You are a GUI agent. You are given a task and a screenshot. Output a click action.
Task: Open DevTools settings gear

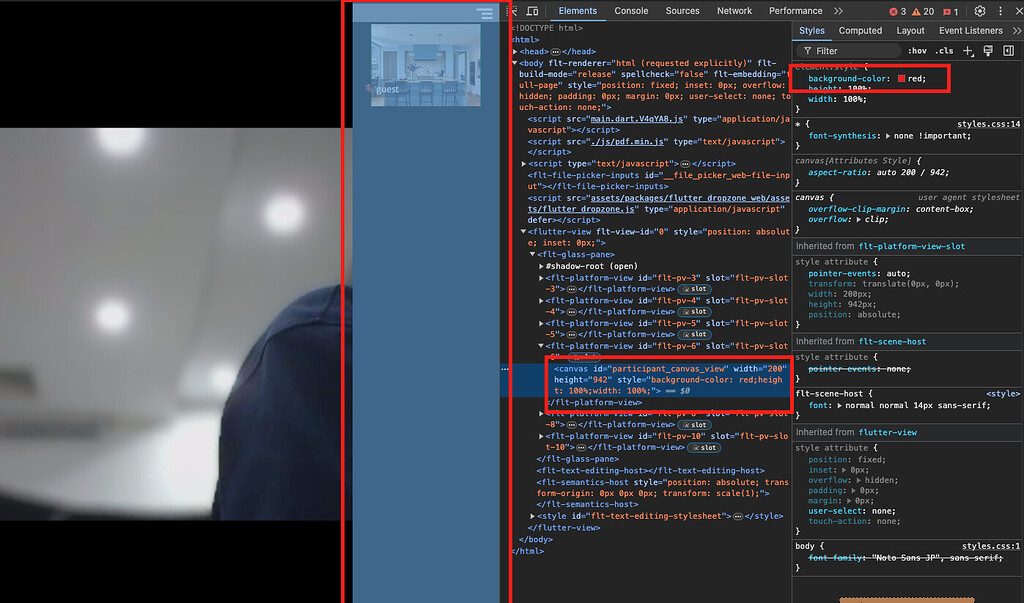981,10
